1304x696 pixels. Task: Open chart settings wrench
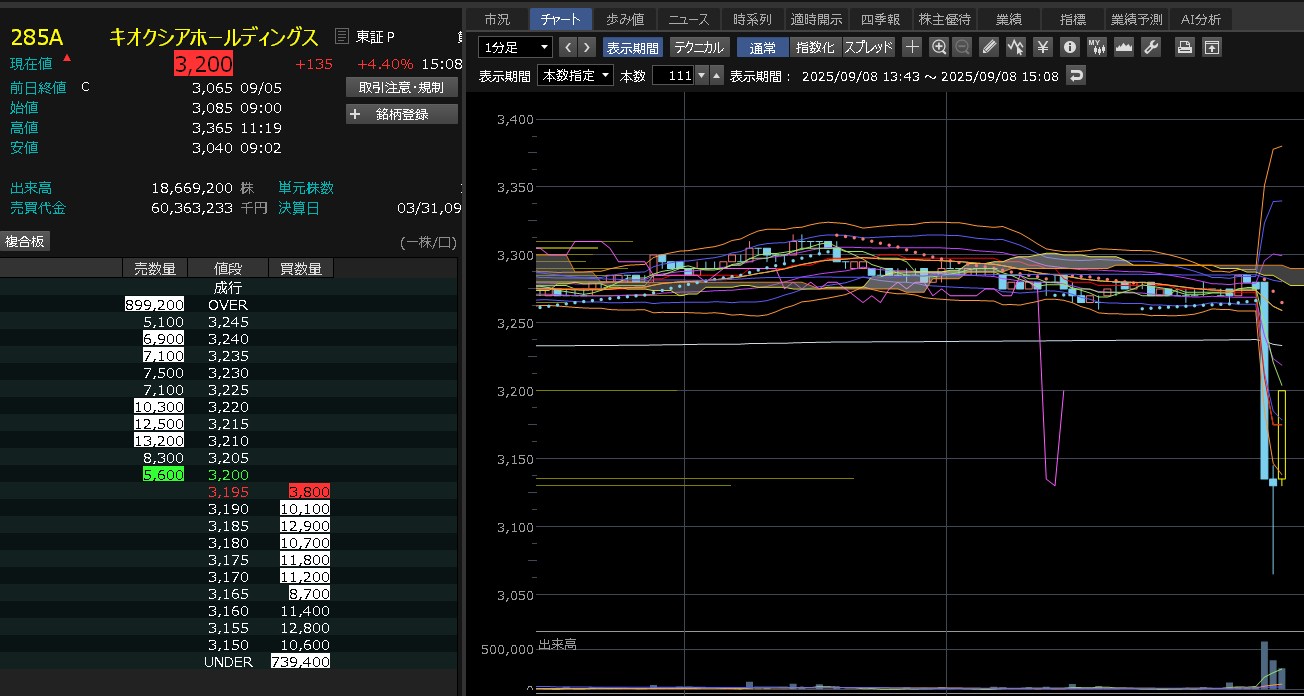click(x=1151, y=47)
